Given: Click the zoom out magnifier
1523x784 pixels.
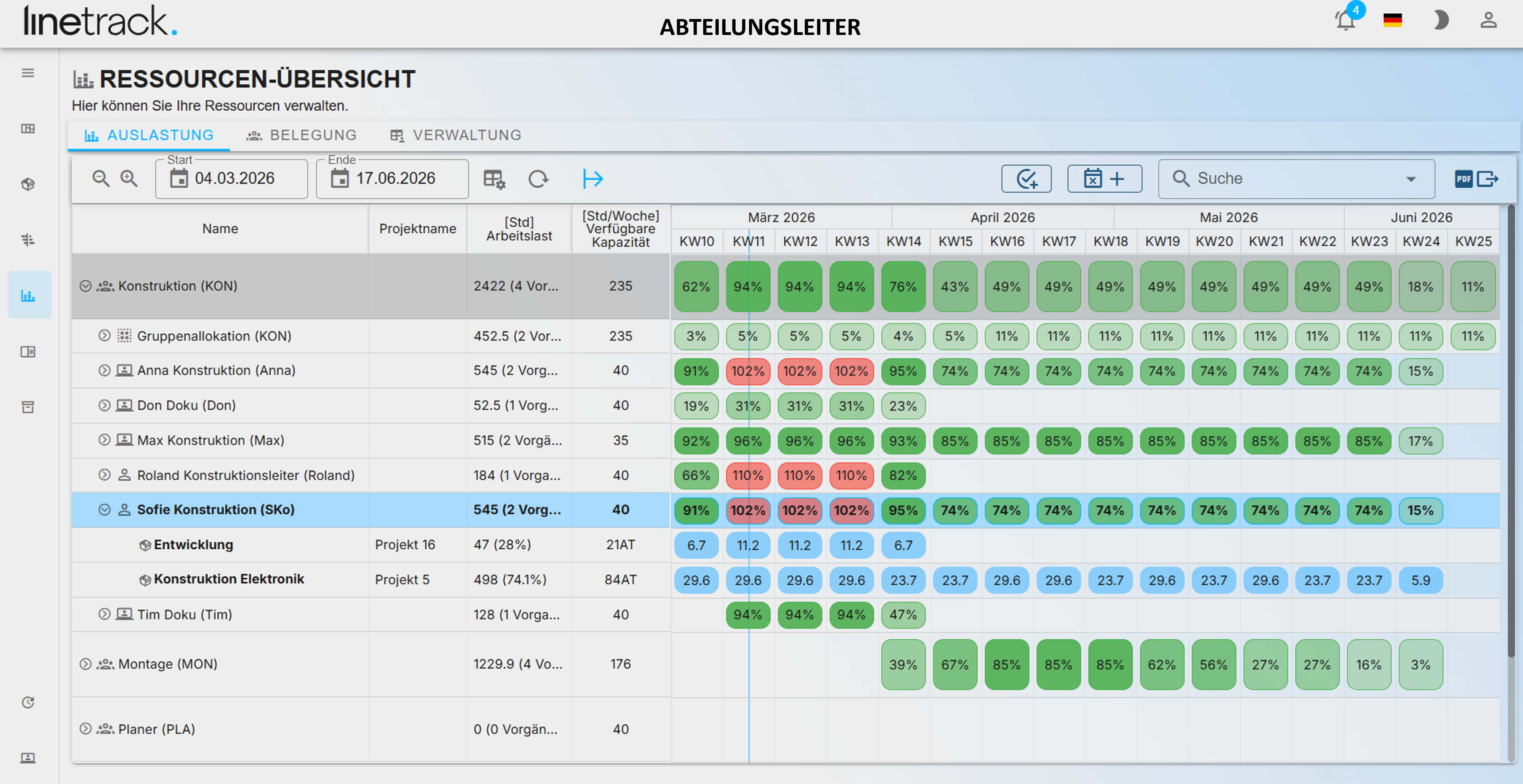Looking at the screenshot, I should coord(101,179).
